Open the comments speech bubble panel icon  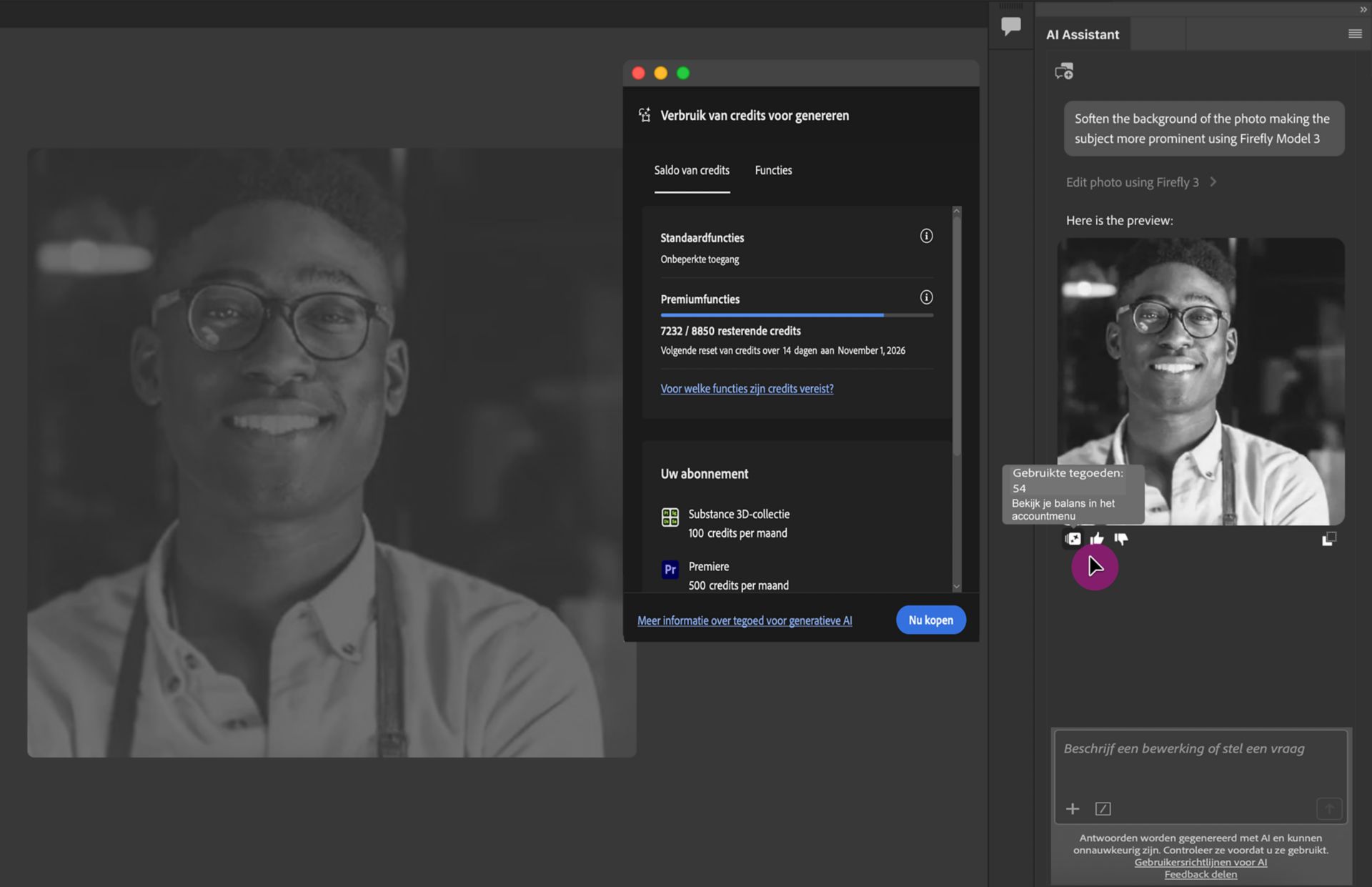1010,26
